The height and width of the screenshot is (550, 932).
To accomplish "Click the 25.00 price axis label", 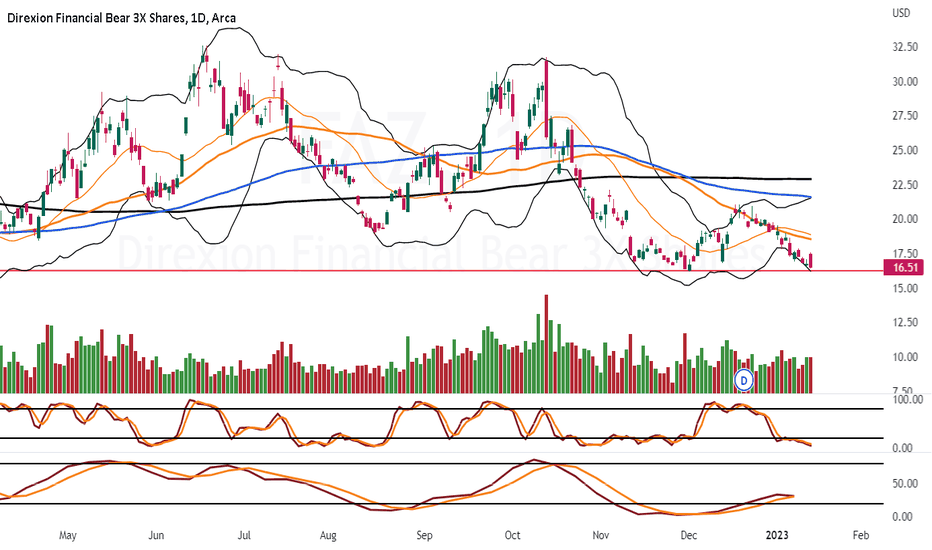I will click(905, 150).
